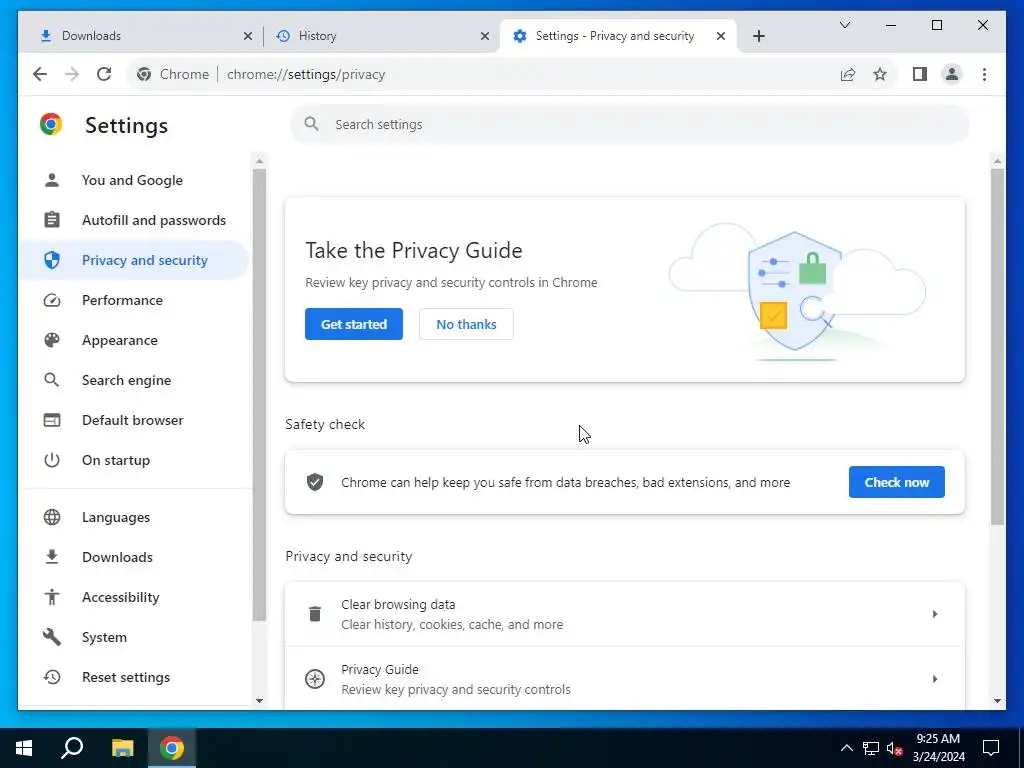The height and width of the screenshot is (768, 1024).
Task: Click the Default browser window icon
Action: (x=52, y=420)
